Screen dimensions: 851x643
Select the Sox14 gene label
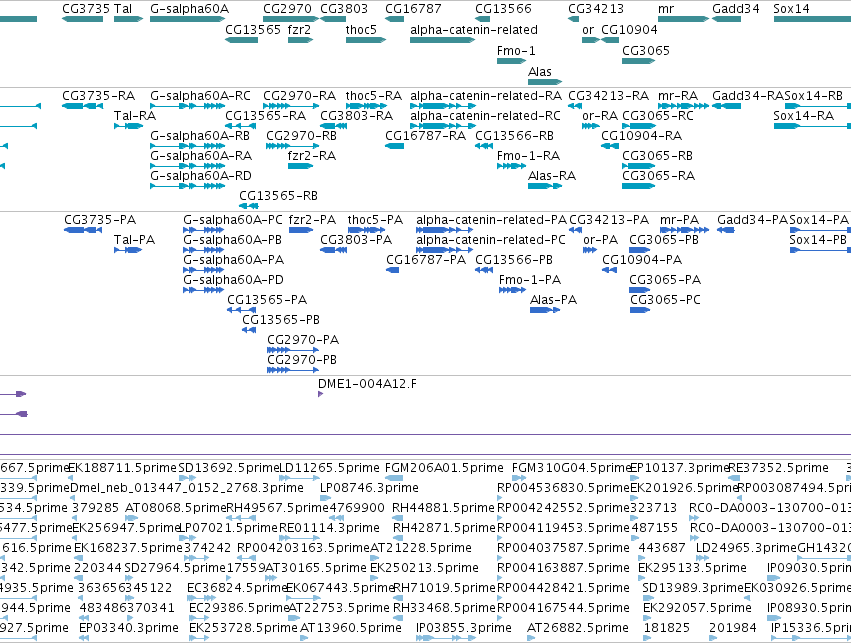pyautogui.click(x=791, y=9)
